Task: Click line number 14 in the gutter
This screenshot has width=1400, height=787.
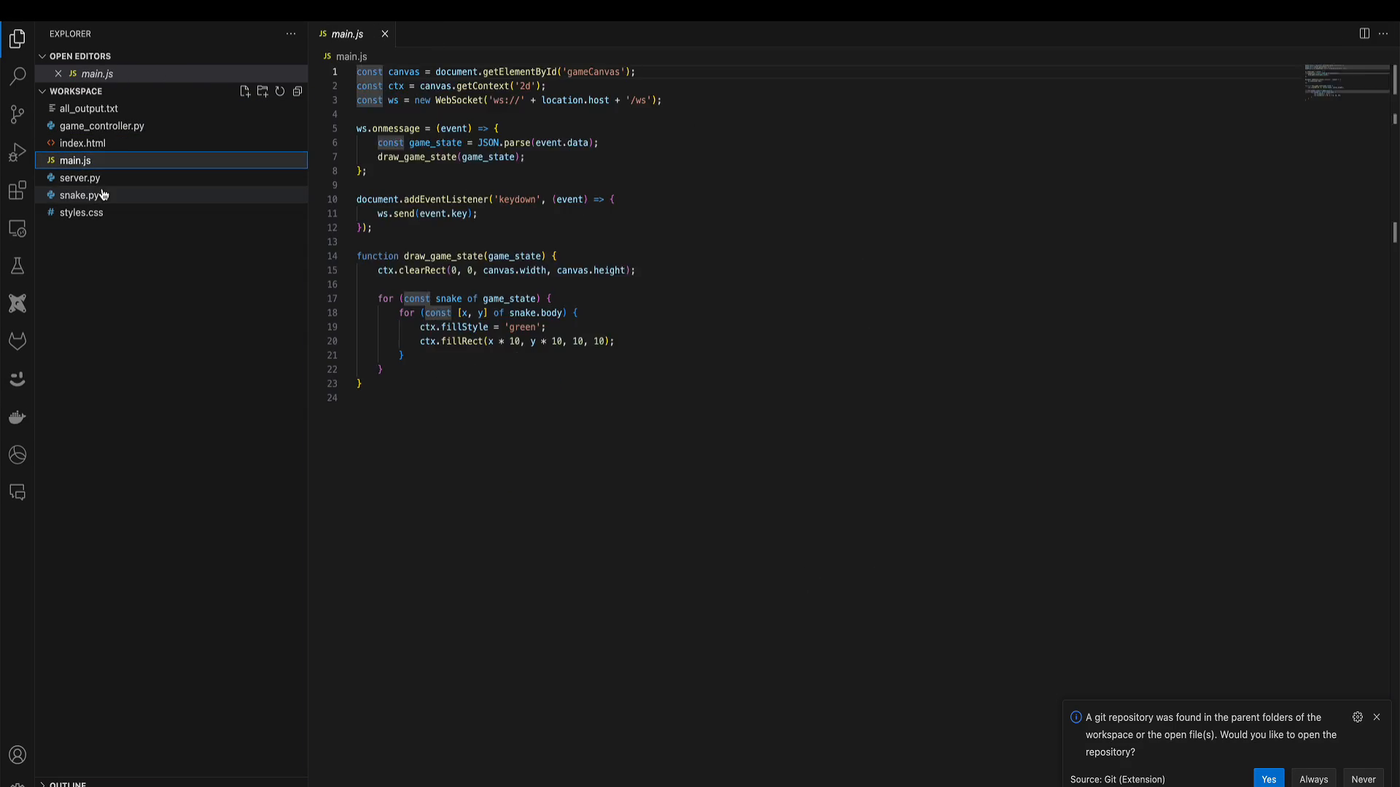Action: pos(332,256)
